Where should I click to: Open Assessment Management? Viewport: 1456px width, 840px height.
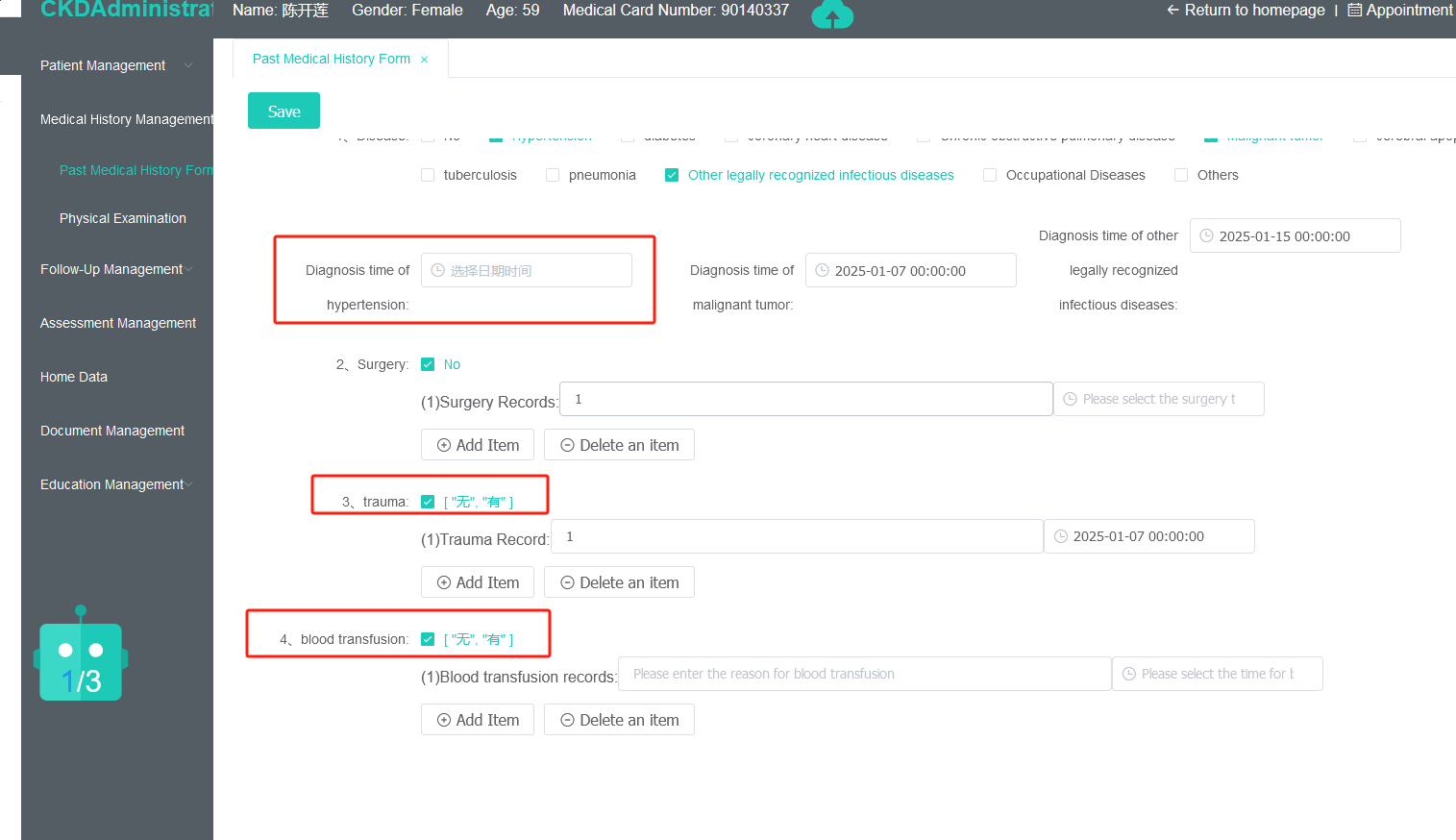[117, 323]
